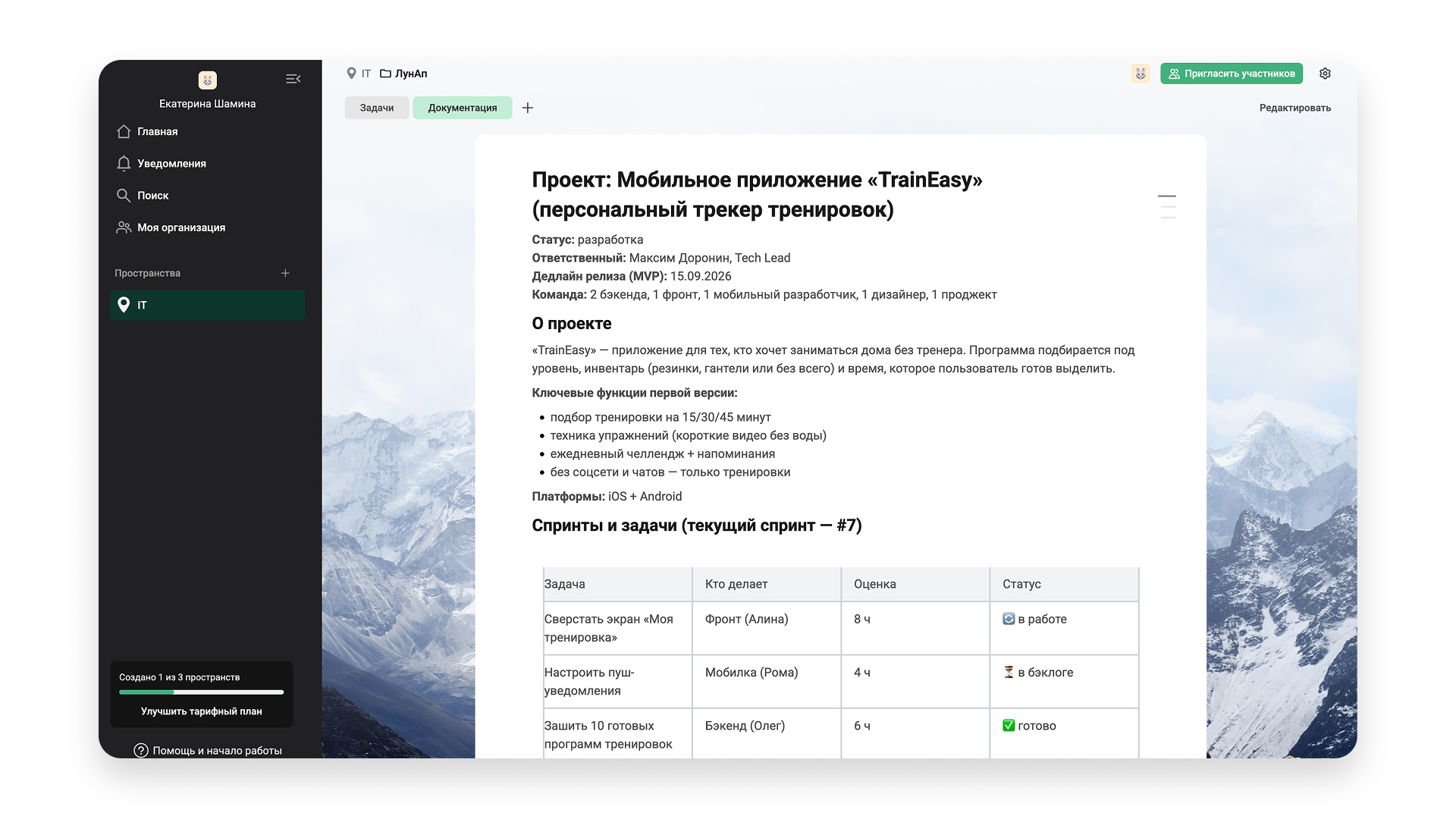Image resolution: width=1456 pixels, height=819 pixels.
Task: Click the в работе status cell
Action: [x=1063, y=628]
